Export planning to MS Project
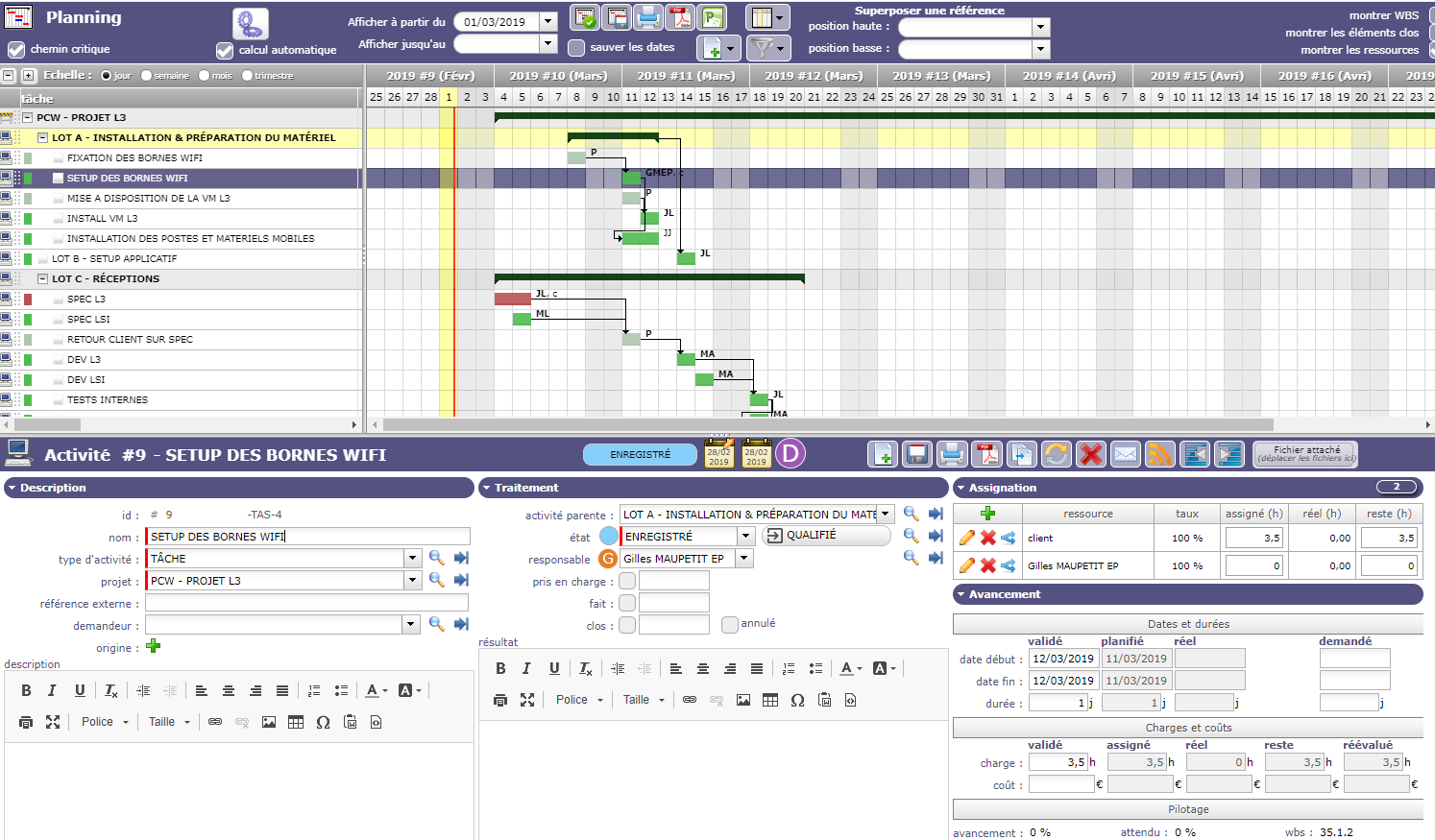1435x840 pixels. (712, 17)
